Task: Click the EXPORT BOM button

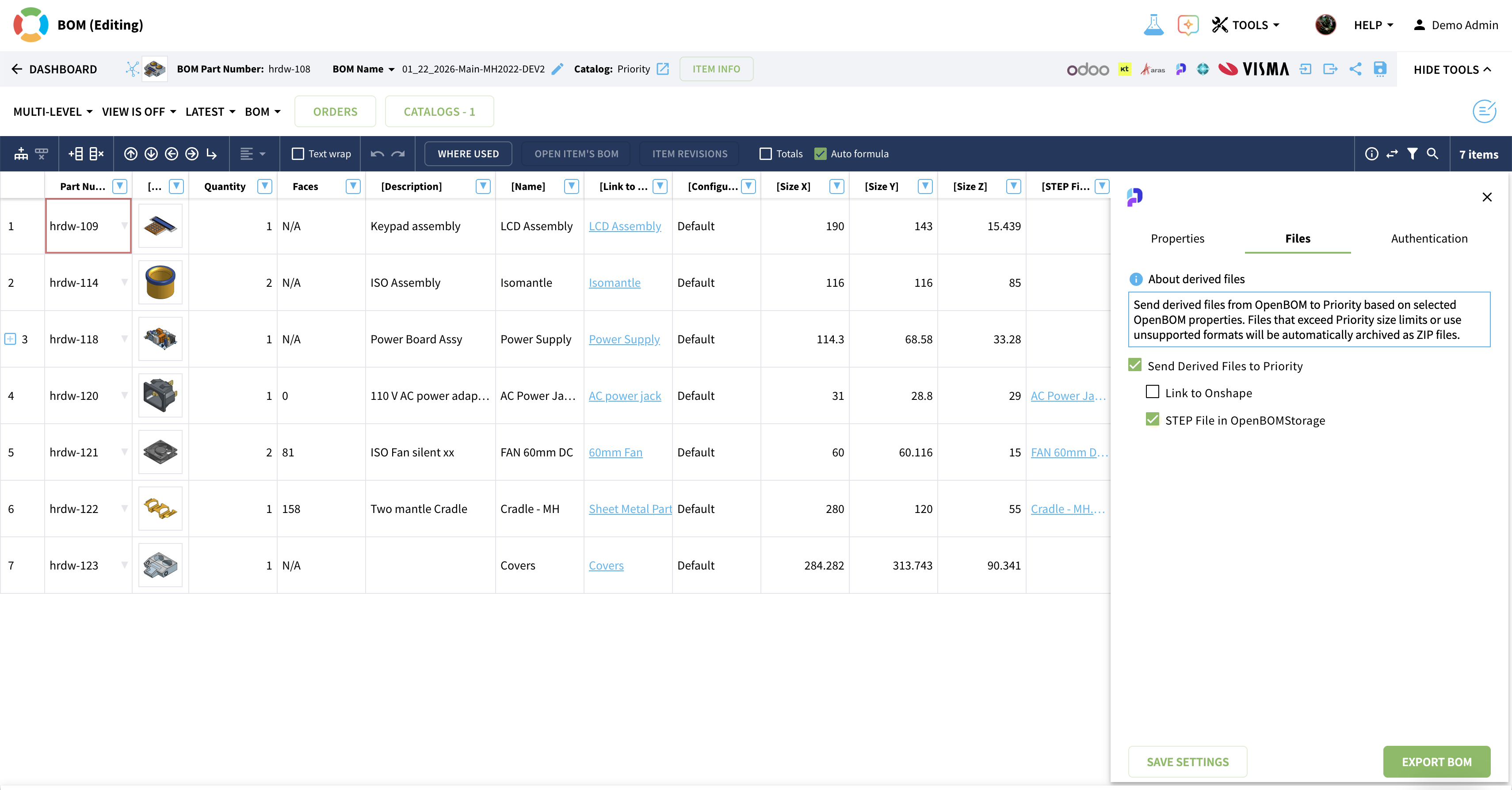Action: click(1436, 761)
